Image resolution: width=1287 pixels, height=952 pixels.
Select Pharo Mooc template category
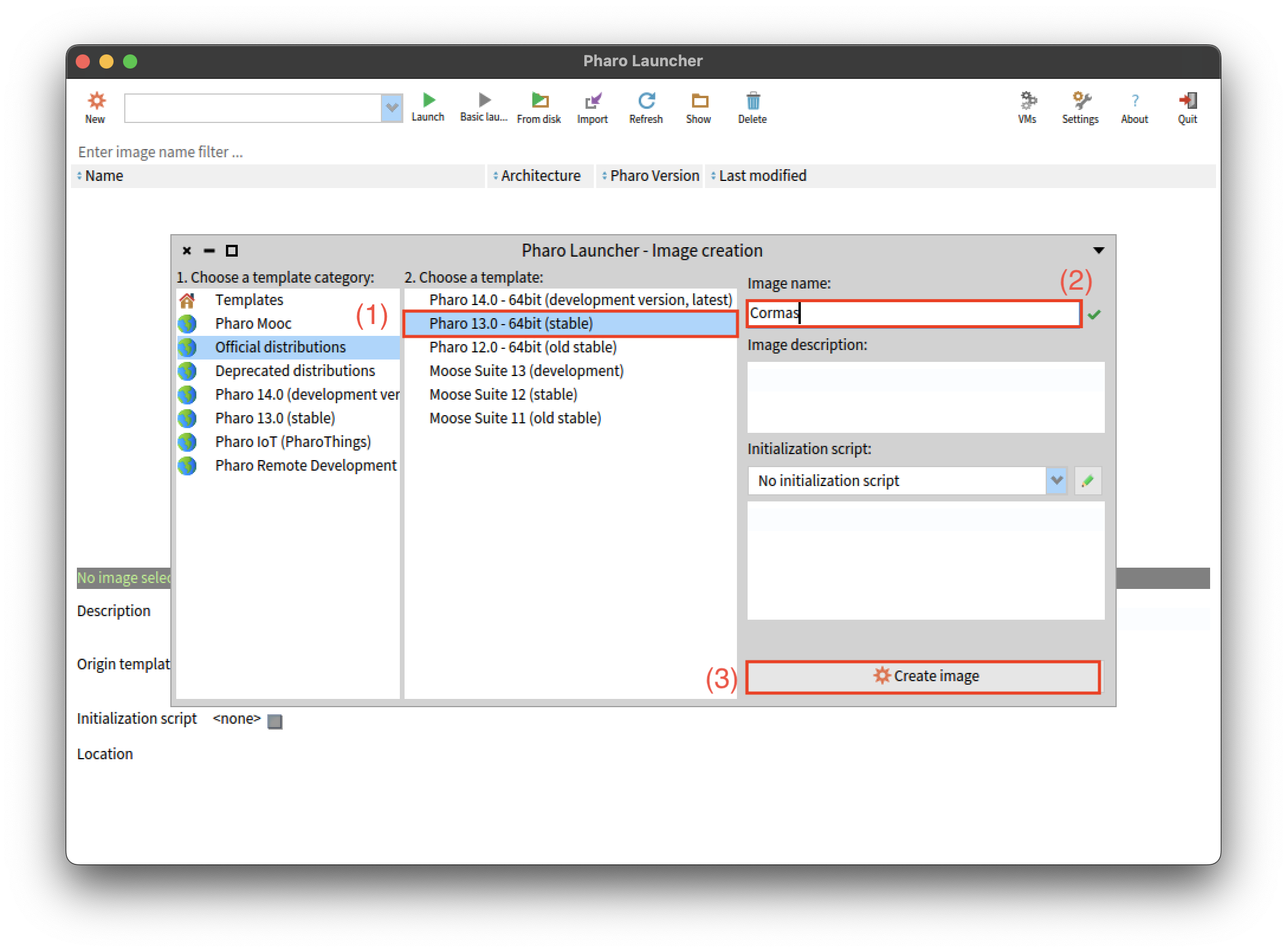coord(253,323)
